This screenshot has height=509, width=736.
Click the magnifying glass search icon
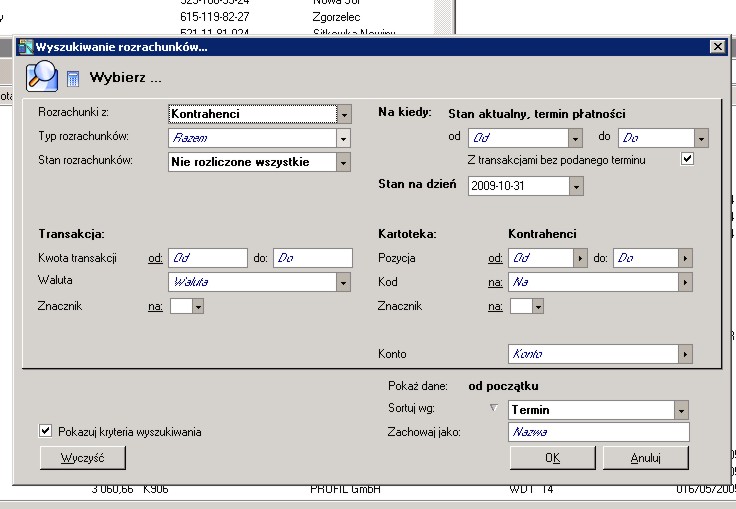(x=42, y=76)
